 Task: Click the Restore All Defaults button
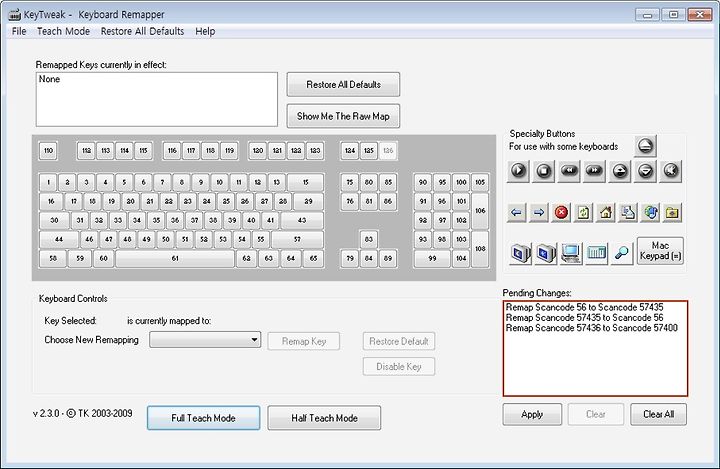[x=343, y=85]
